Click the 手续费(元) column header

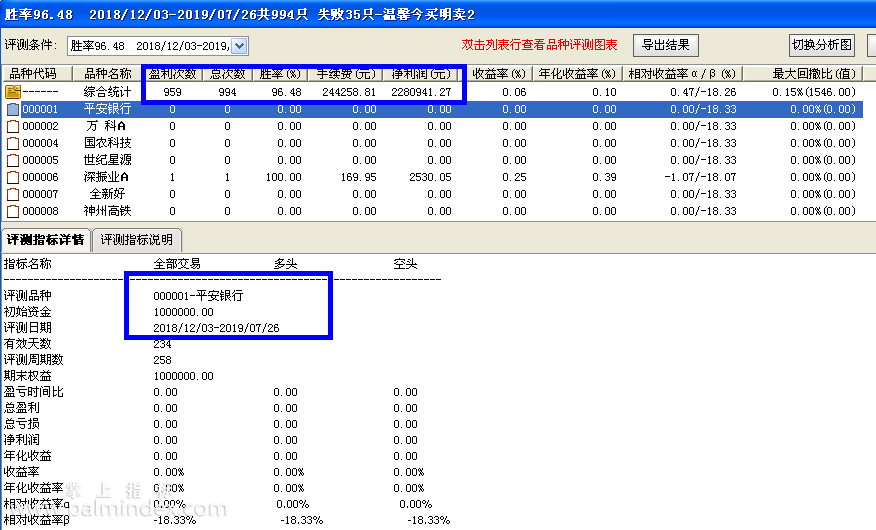346,74
